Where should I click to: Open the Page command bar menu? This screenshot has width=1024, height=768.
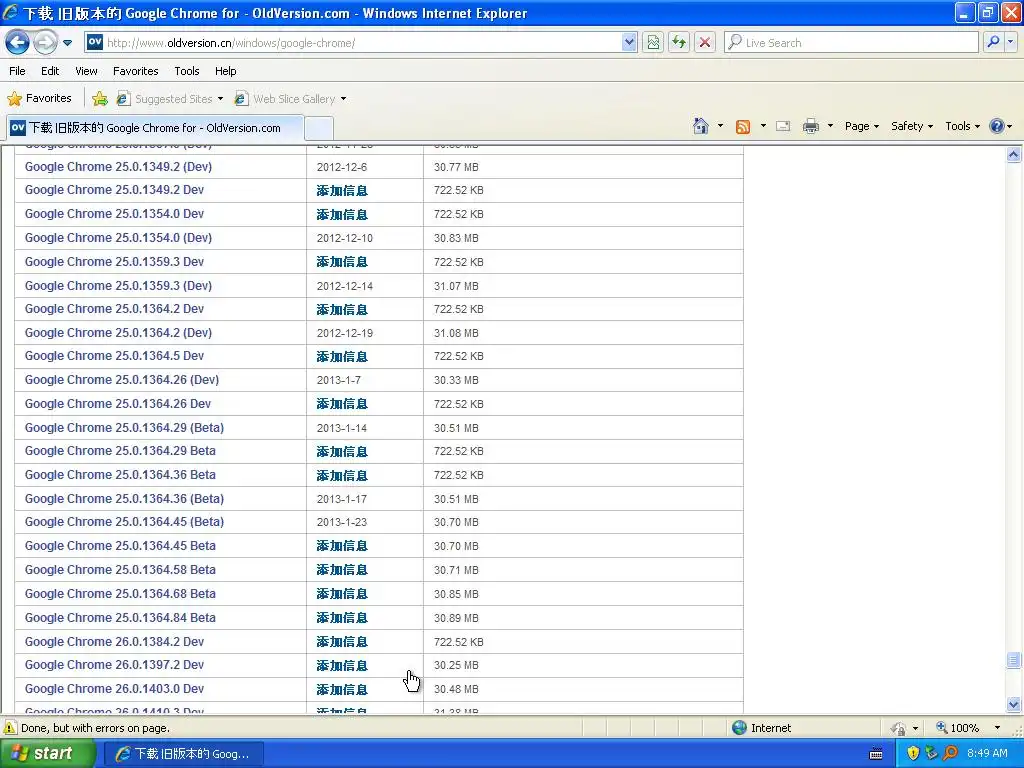(862, 126)
